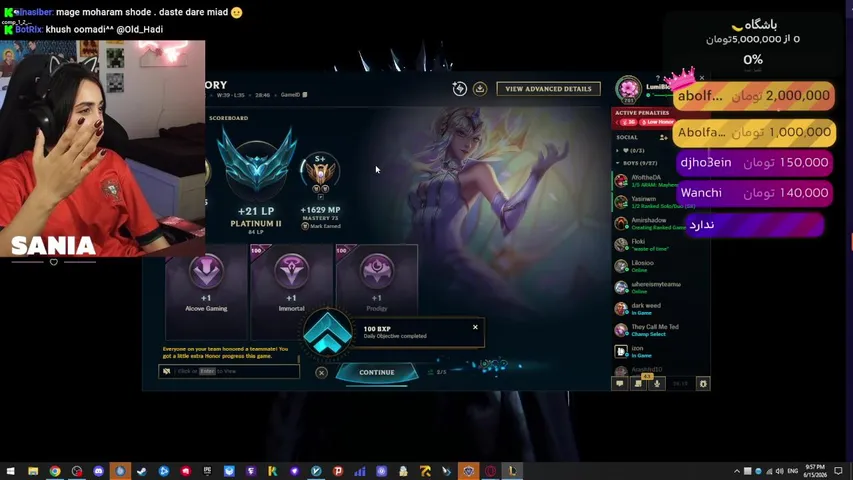
Task: Open Opera GX from taskbar
Action: pos(490,471)
